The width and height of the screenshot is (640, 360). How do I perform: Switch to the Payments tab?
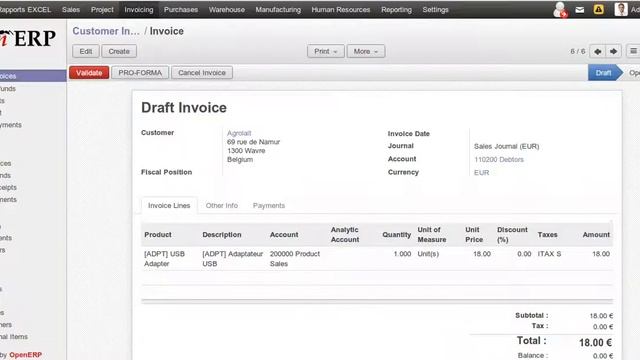point(269,205)
